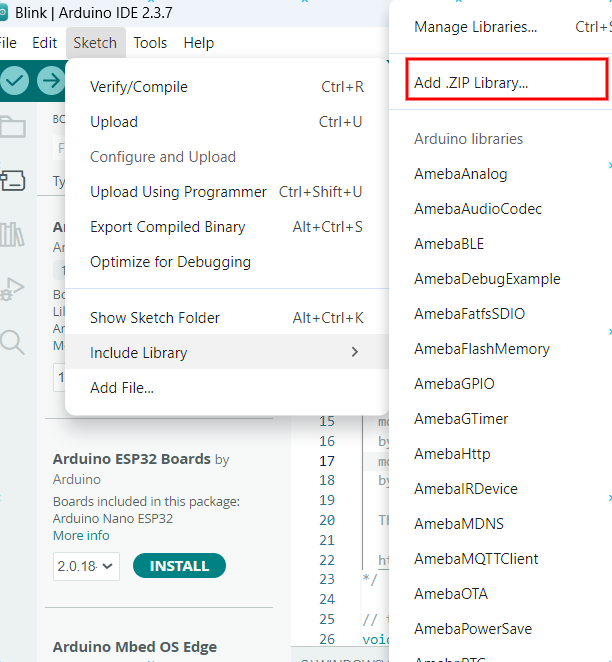Click the Arduino ESP32 Boards title
The image size is (612, 662).
coord(131,459)
